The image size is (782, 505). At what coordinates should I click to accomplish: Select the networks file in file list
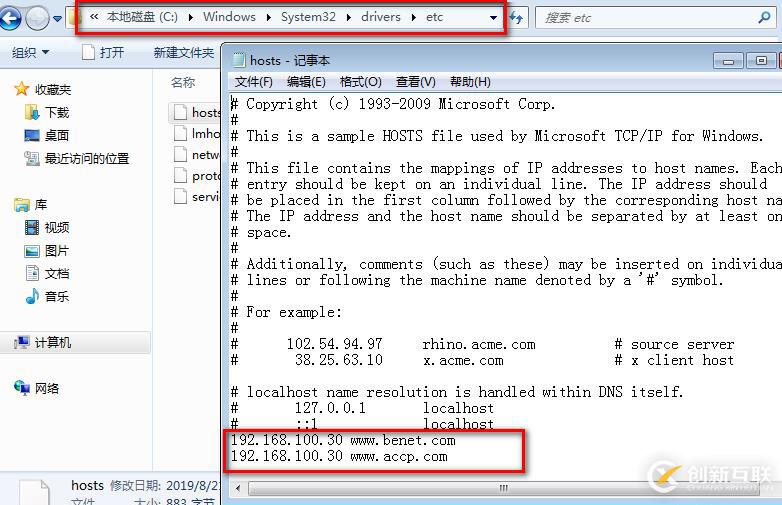pyautogui.click(x=196, y=155)
